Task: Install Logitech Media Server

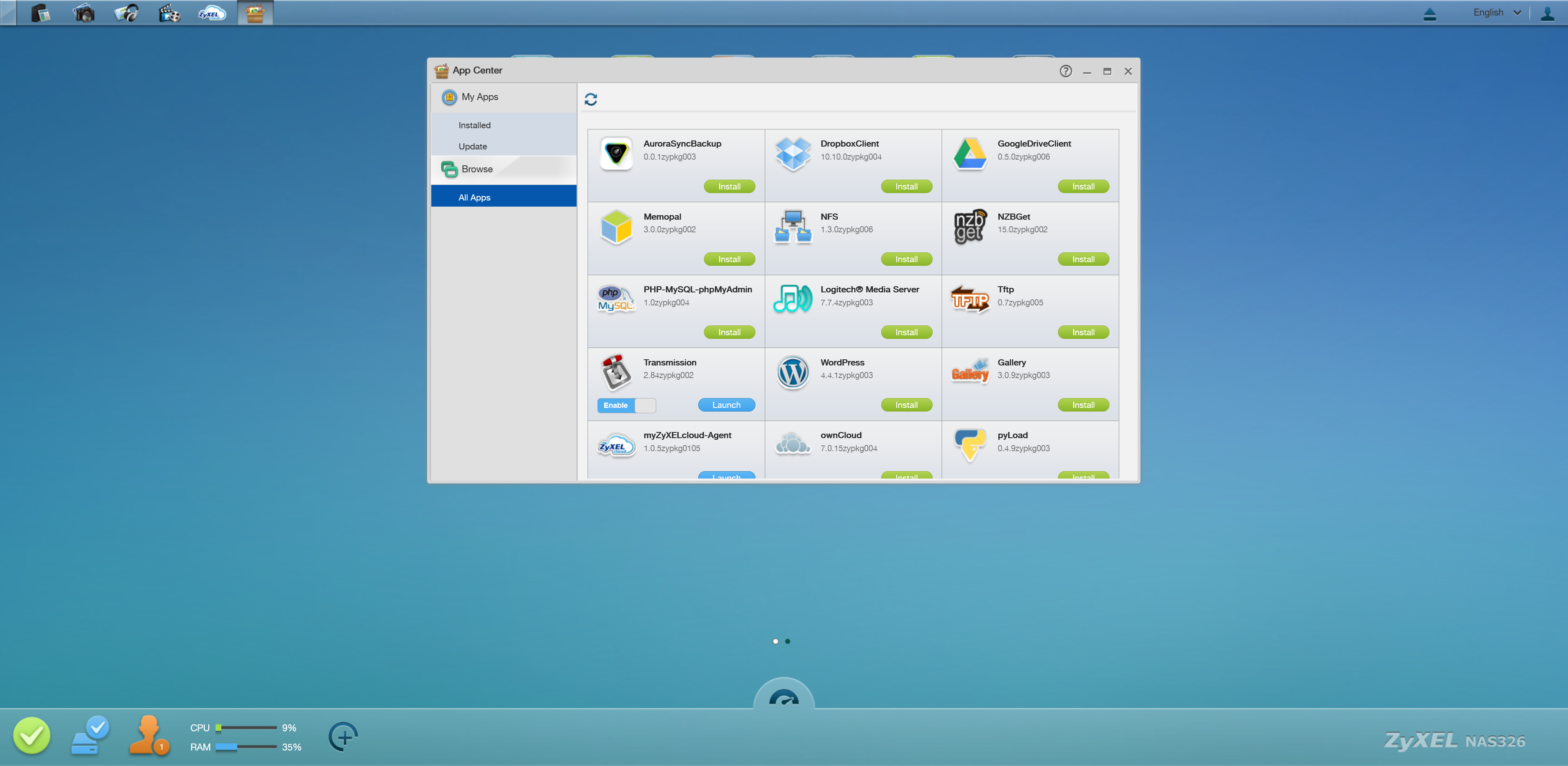Action: [x=906, y=332]
